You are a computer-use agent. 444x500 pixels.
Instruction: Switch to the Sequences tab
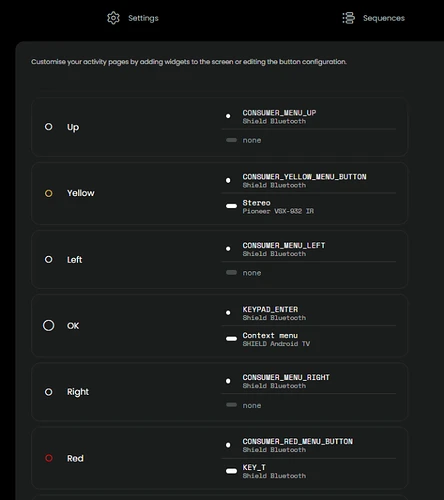pos(374,18)
